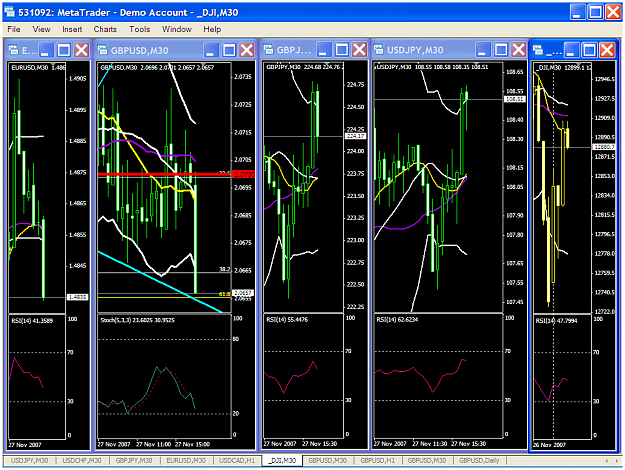
Task: Click the RSI(14) 41.3589 label in EURUSD chart
Action: coord(32,321)
